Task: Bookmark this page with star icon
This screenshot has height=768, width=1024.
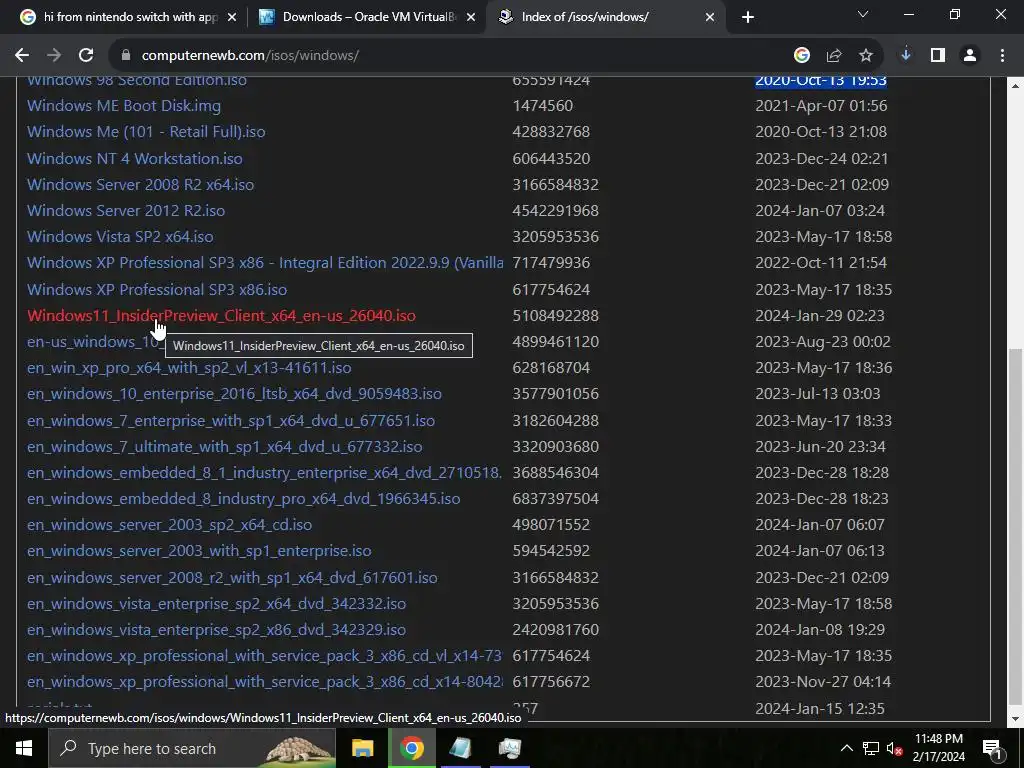Action: pos(866,56)
